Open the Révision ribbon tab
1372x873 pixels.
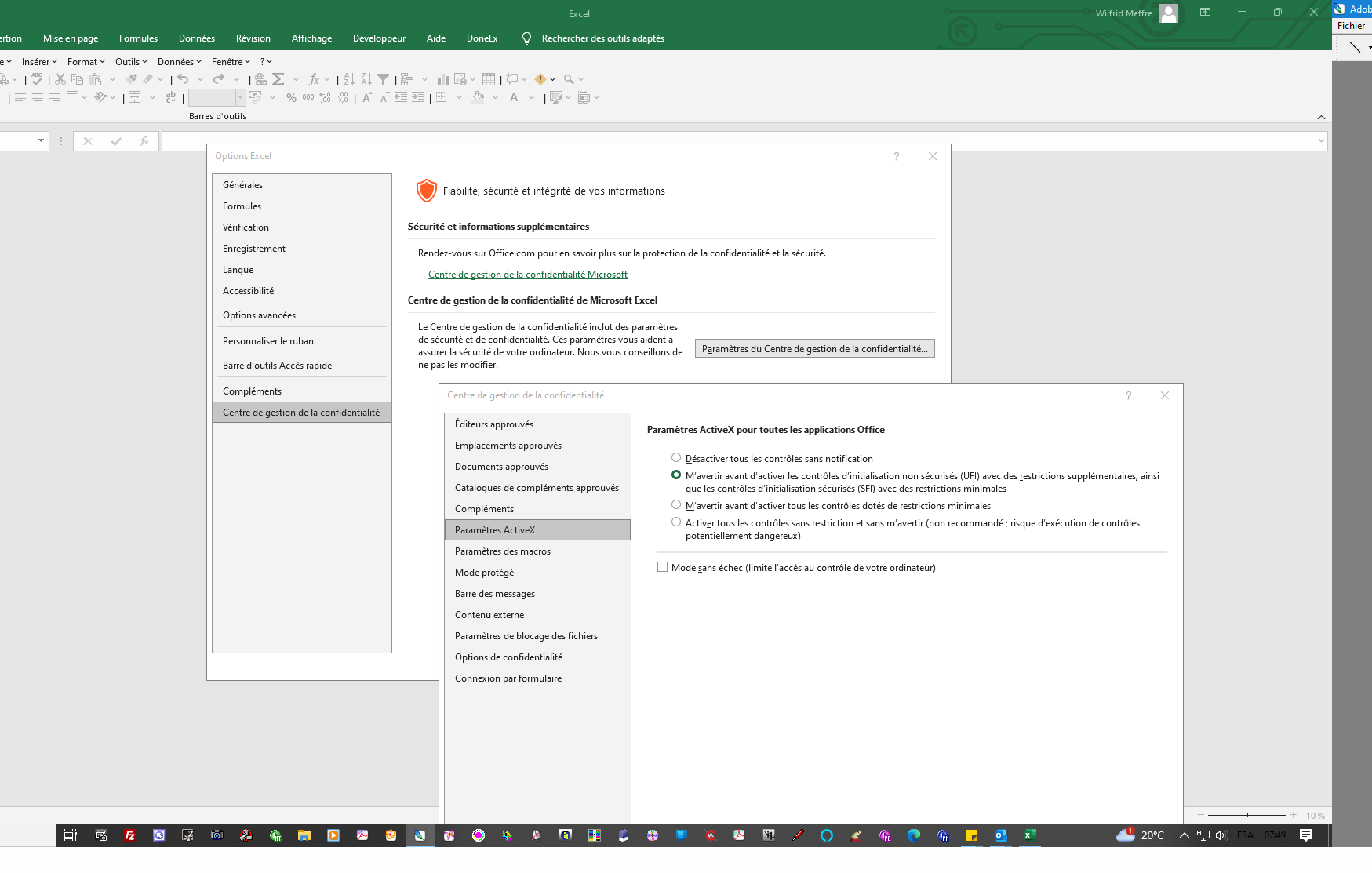[x=253, y=38]
